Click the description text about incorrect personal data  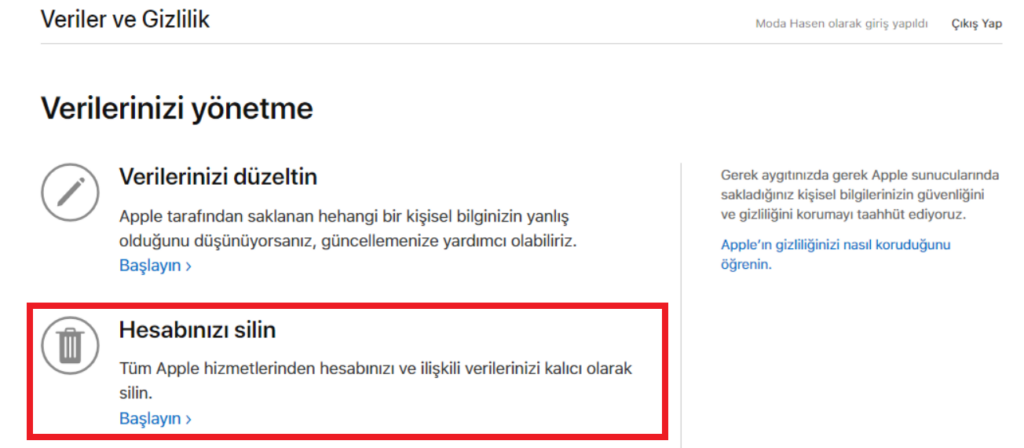[348, 229]
